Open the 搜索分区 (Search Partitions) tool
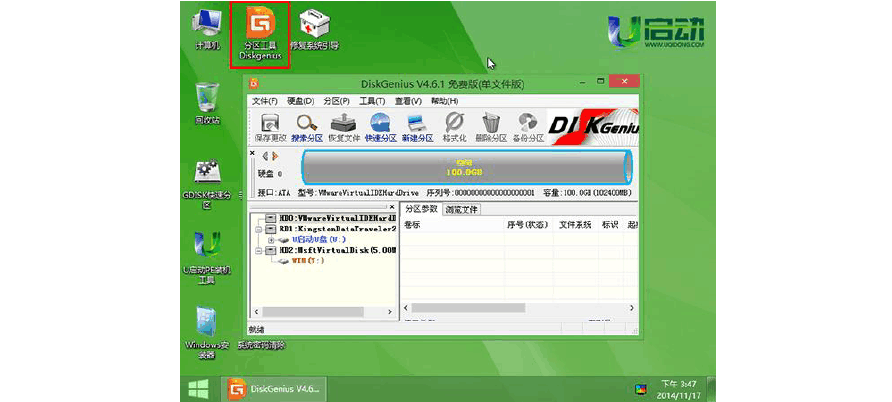Image resolution: width=892 pixels, height=402 pixels. click(307, 128)
